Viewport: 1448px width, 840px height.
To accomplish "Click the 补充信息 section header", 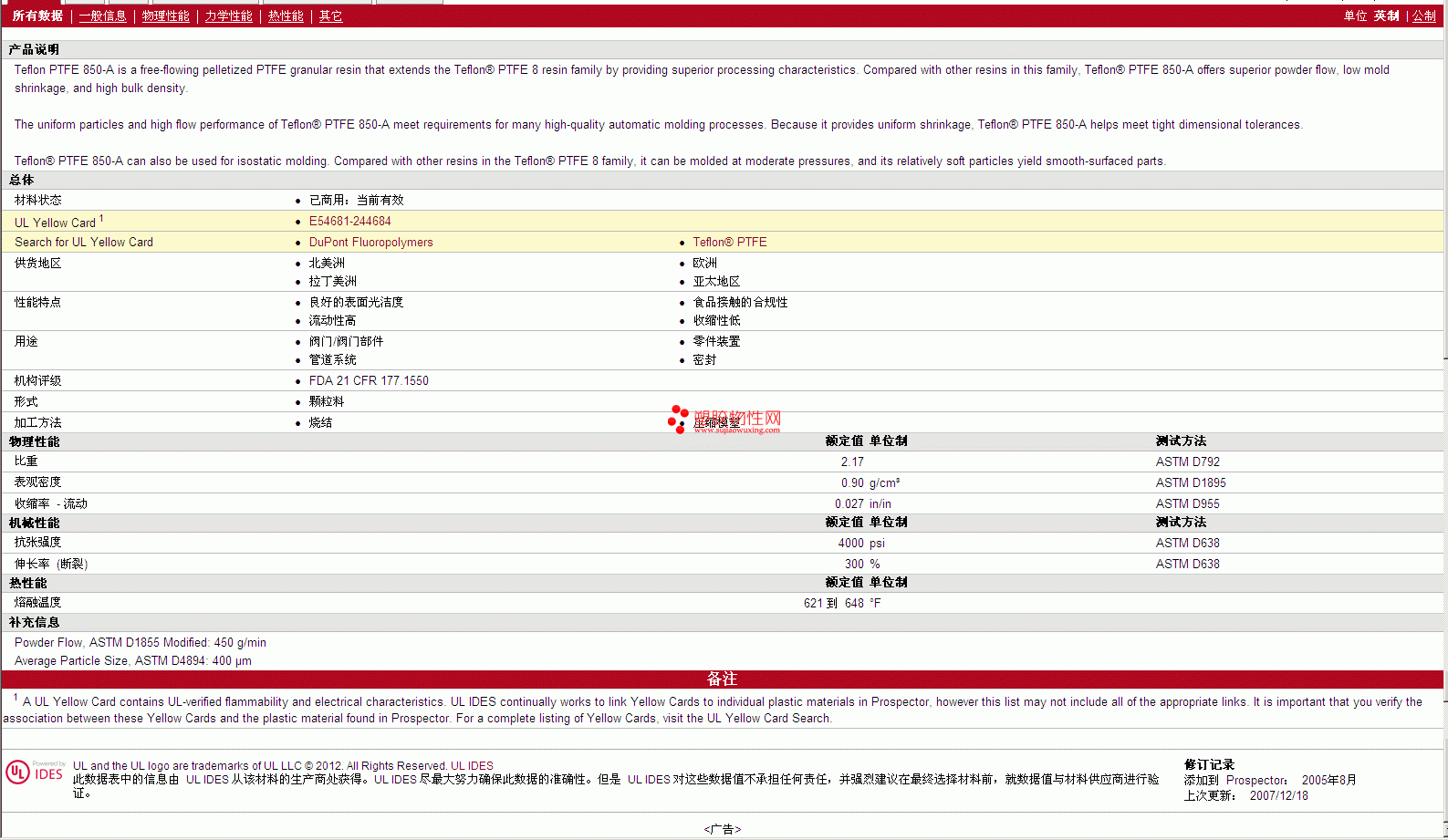I will 34,622.
